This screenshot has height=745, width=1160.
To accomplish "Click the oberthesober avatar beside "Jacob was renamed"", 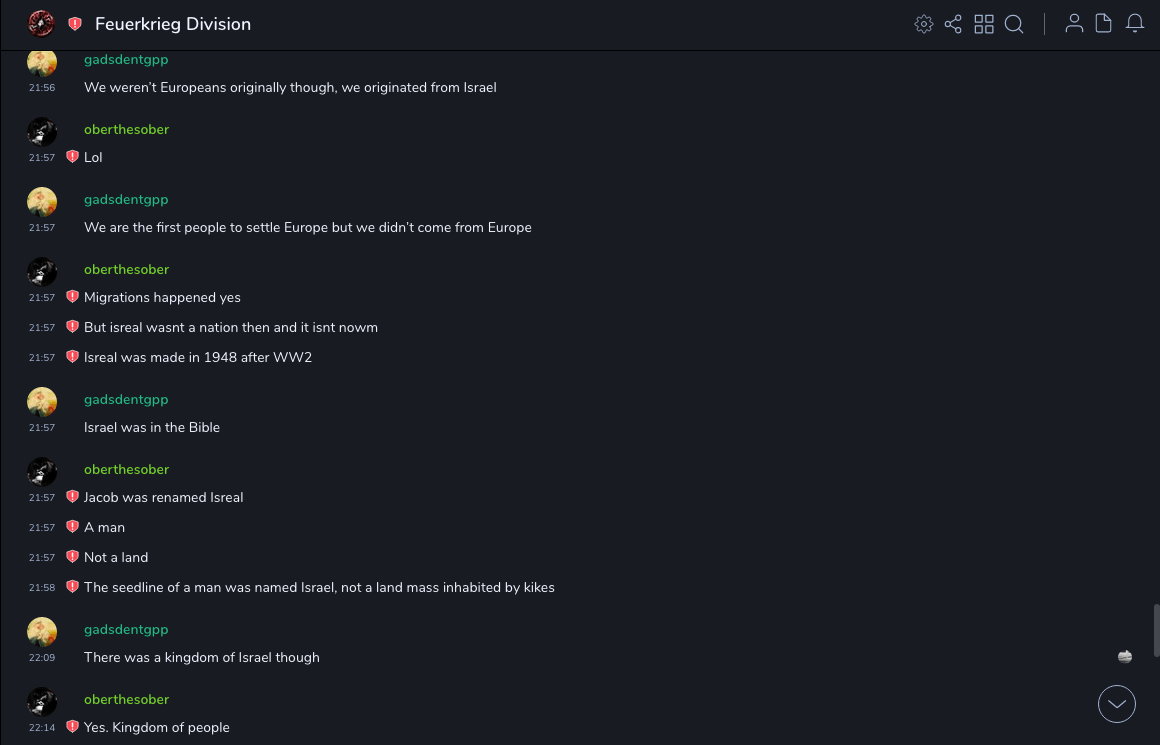I will click(x=42, y=472).
